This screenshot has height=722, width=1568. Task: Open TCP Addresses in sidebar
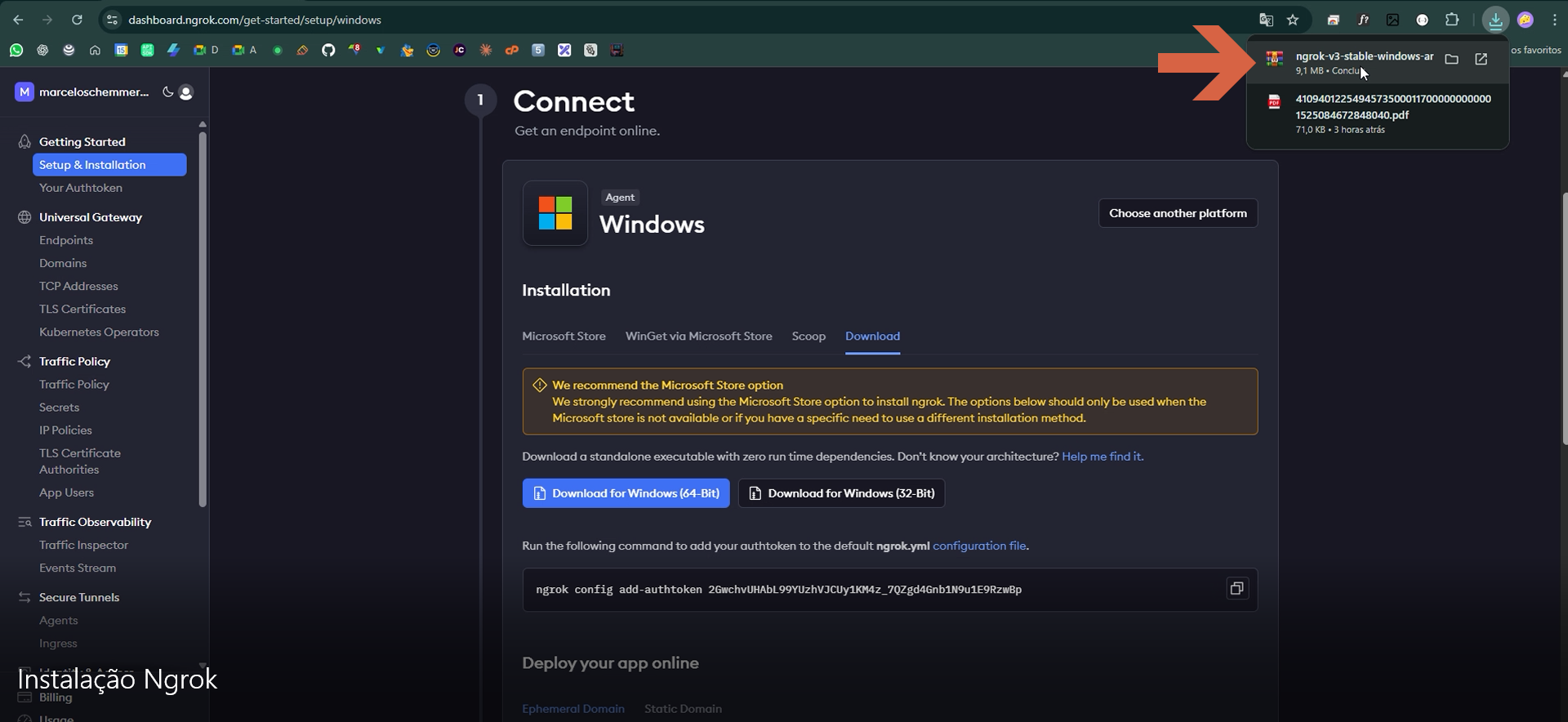(78, 286)
